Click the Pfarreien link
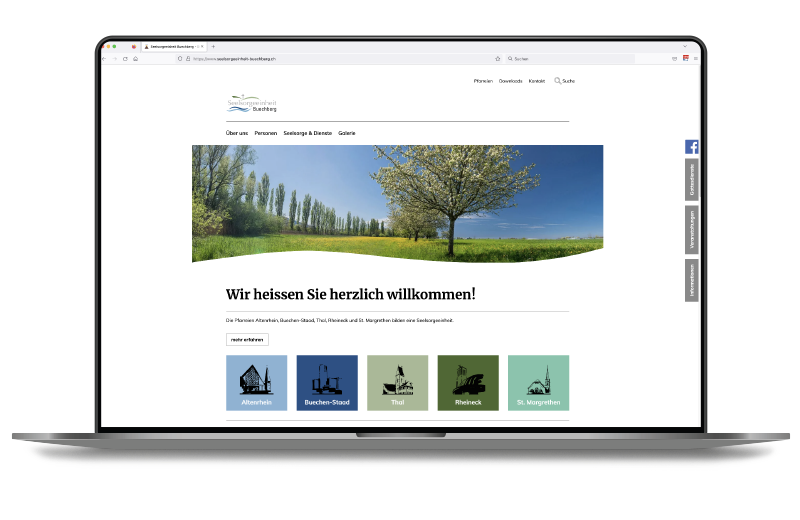 click(x=483, y=80)
